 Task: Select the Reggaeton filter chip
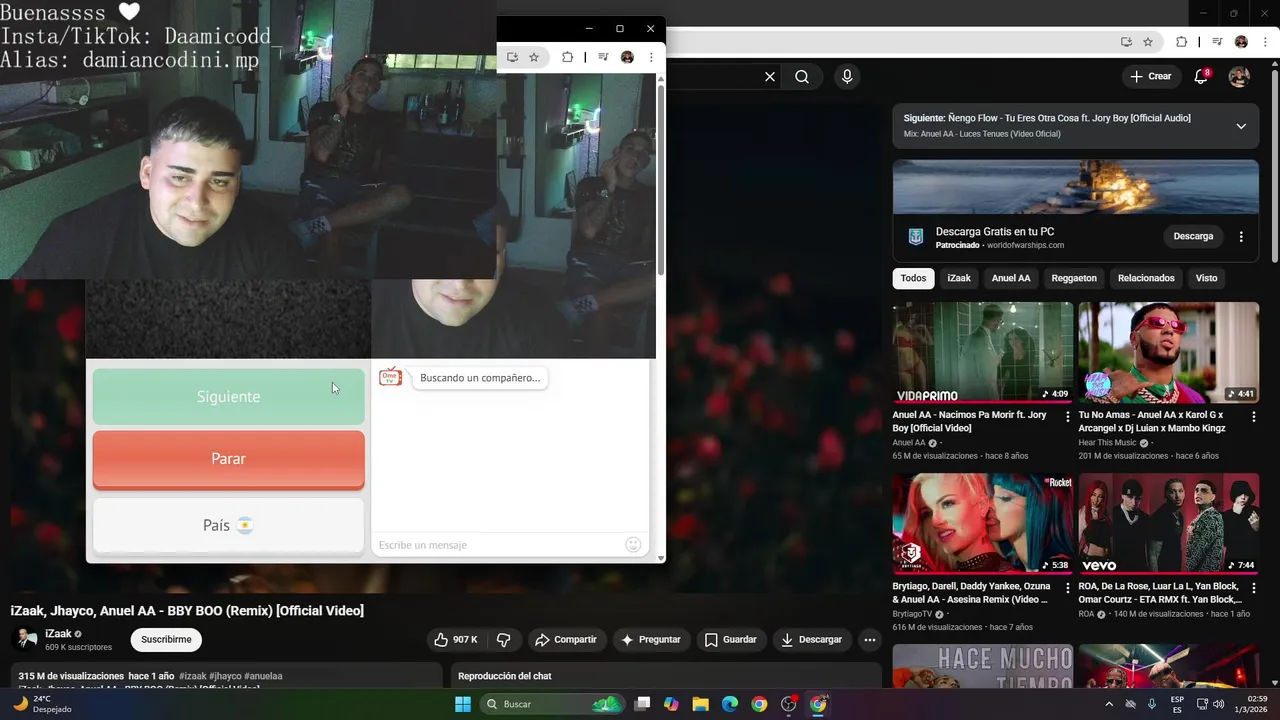click(x=1074, y=278)
